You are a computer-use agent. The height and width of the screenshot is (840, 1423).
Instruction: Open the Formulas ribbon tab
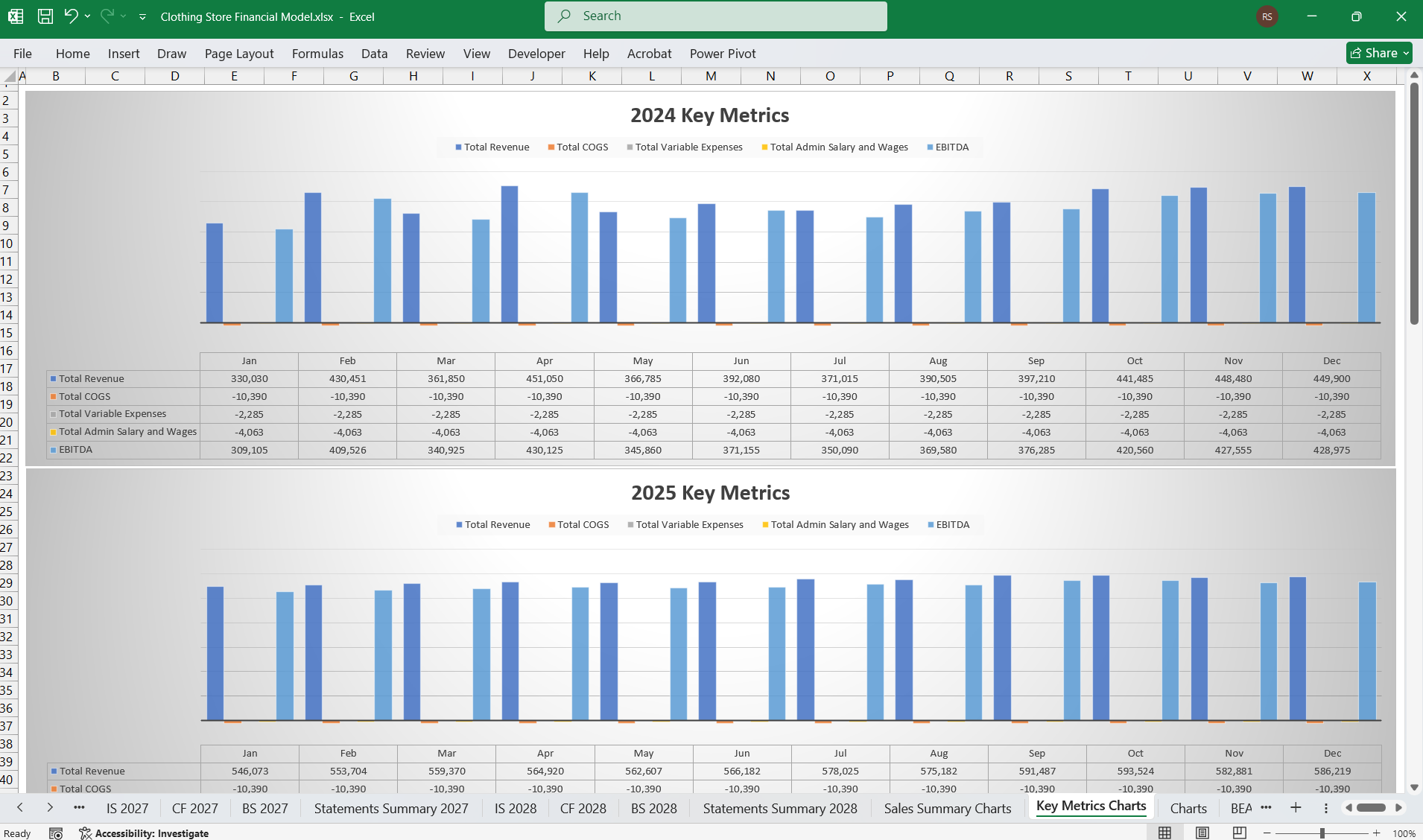coord(317,54)
